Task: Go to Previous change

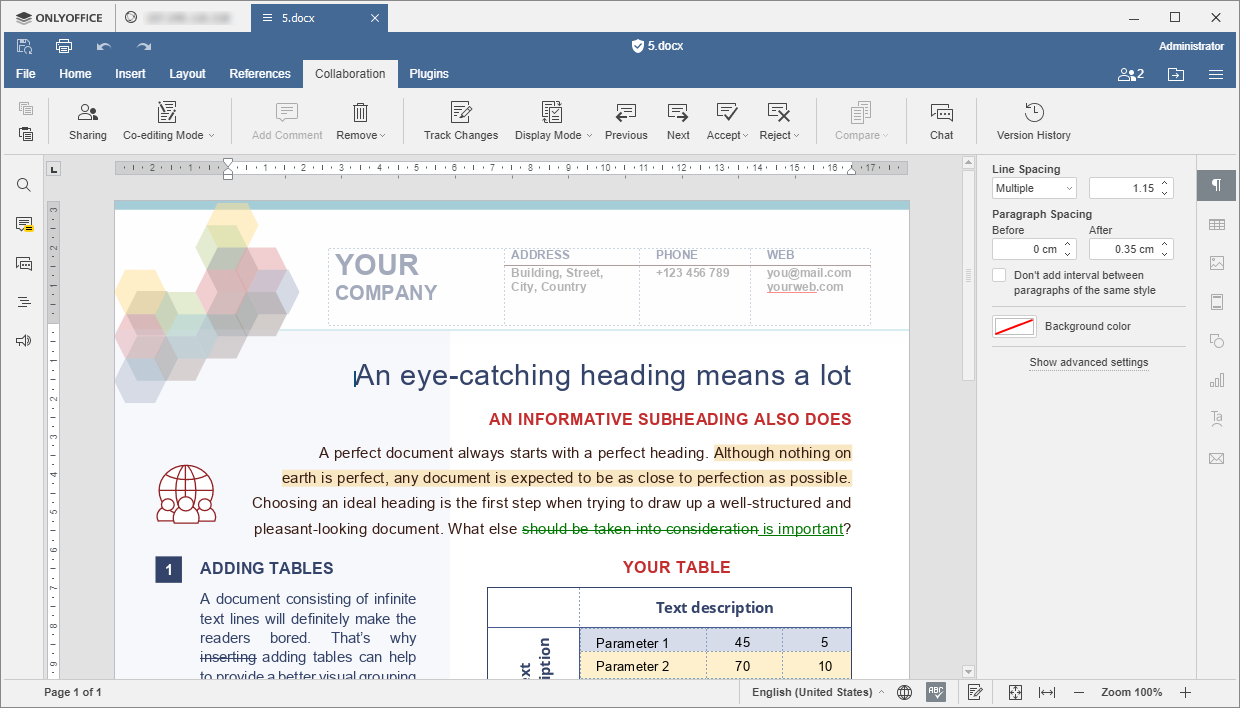Action: 626,113
